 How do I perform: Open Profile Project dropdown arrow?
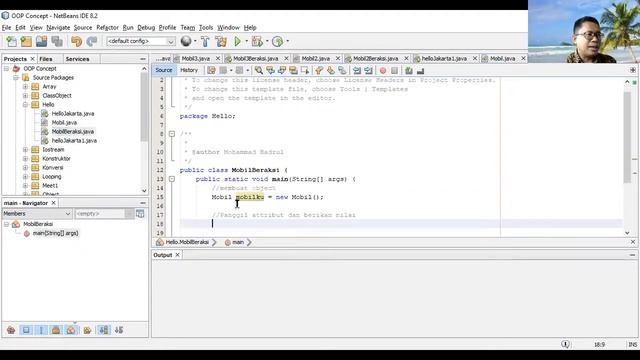pyautogui.click(x=287, y=41)
